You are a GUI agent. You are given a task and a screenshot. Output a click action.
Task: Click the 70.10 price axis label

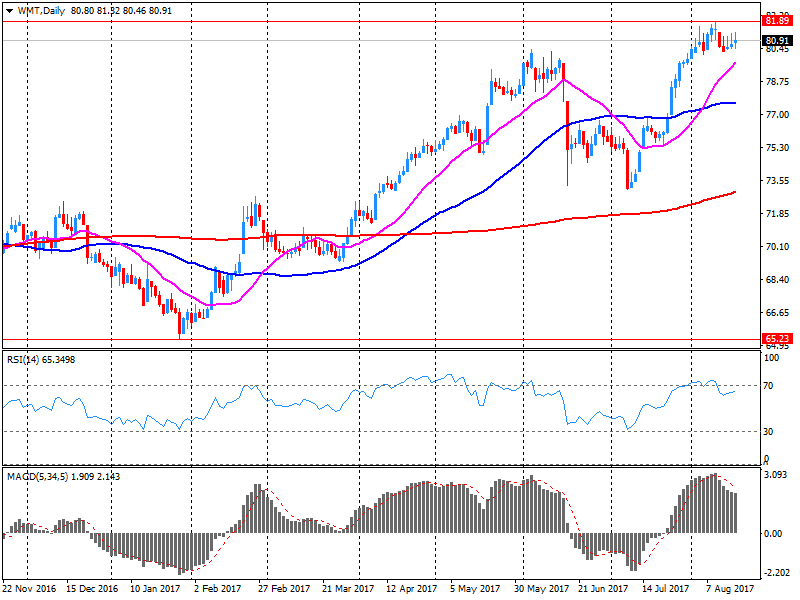click(777, 247)
